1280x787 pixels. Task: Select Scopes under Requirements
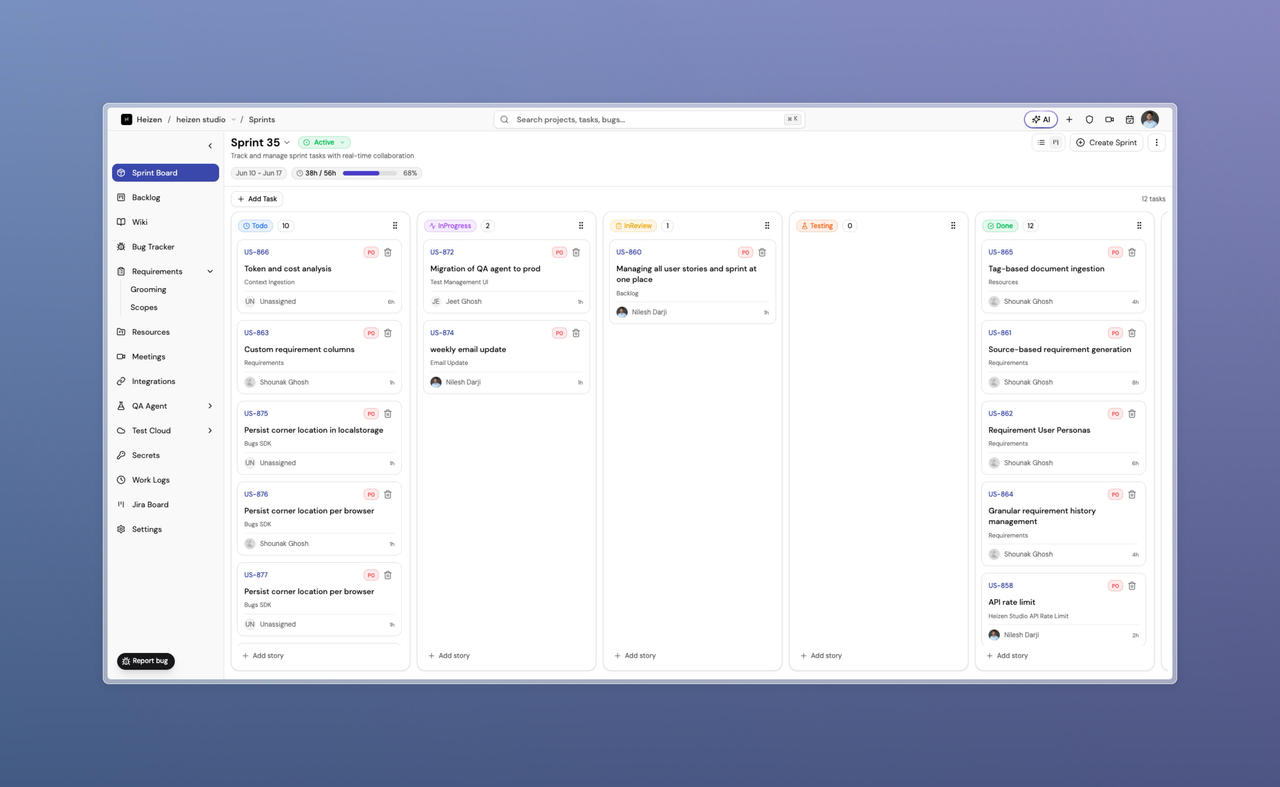pyautogui.click(x=144, y=308)
